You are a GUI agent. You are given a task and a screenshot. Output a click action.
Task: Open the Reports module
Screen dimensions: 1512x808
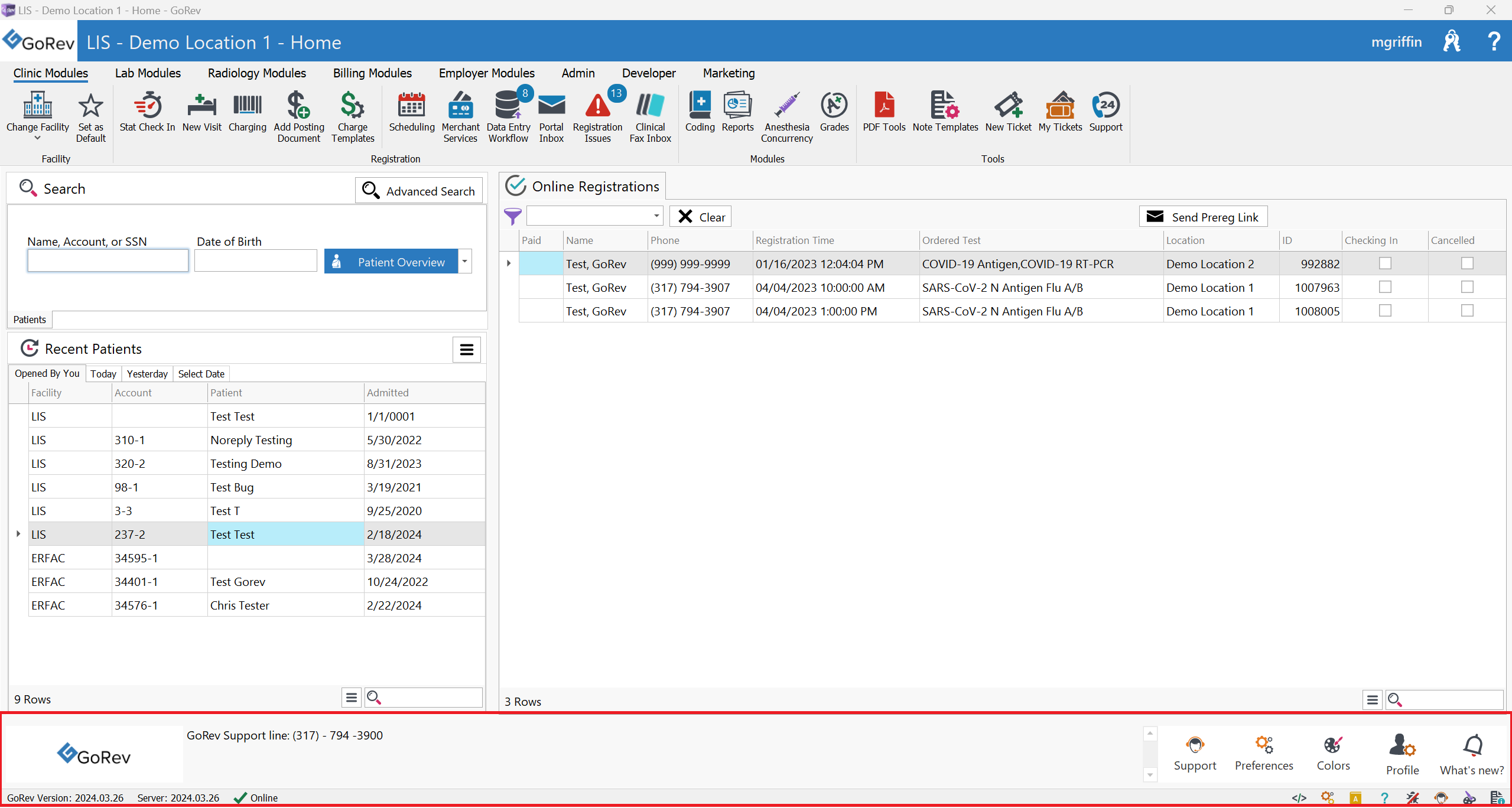coord(737,112)
